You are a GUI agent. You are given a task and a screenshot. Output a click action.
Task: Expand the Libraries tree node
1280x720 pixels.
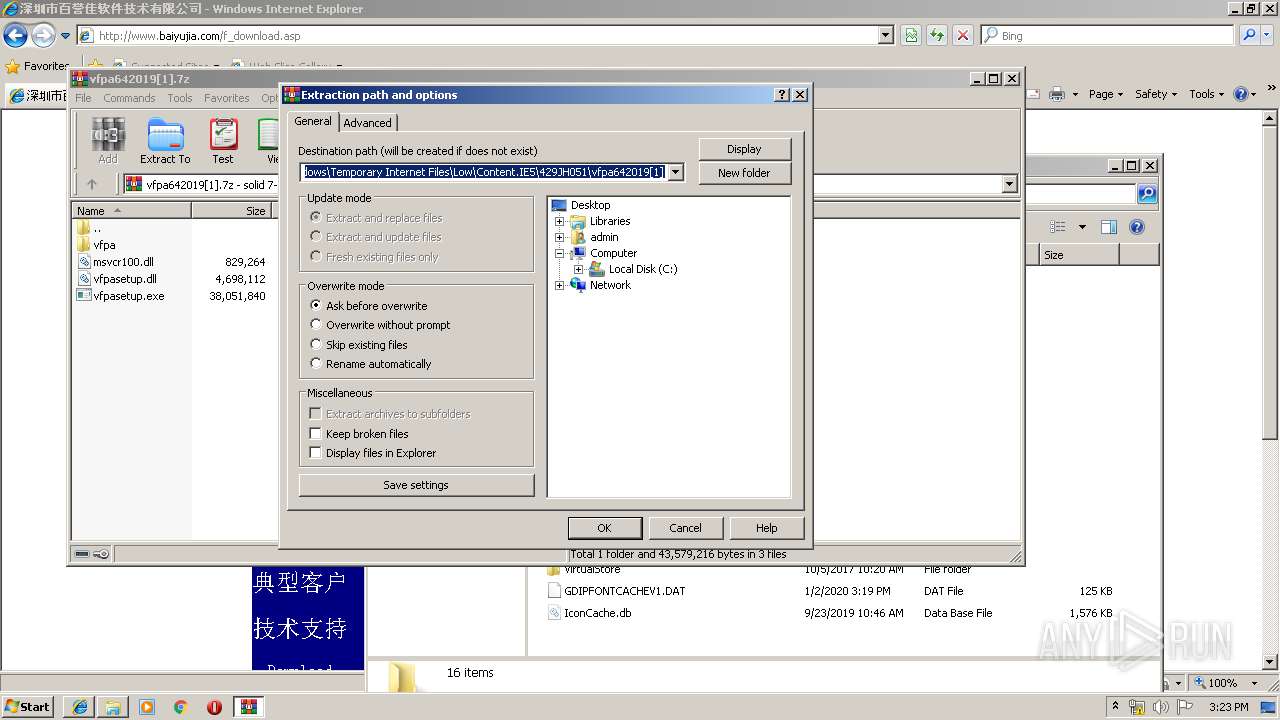coord(560,221)
